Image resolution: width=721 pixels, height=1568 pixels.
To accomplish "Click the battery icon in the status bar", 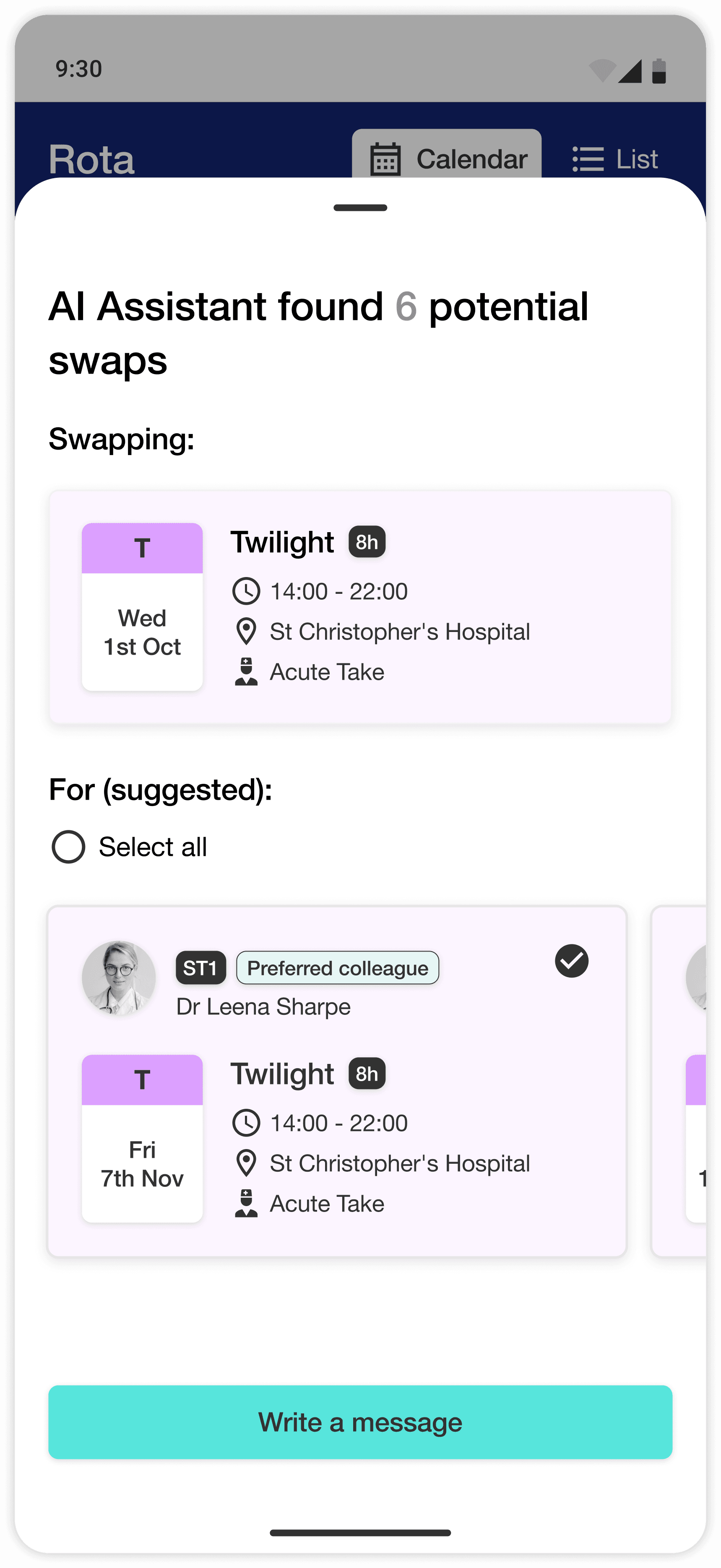I will click(659, 70).
